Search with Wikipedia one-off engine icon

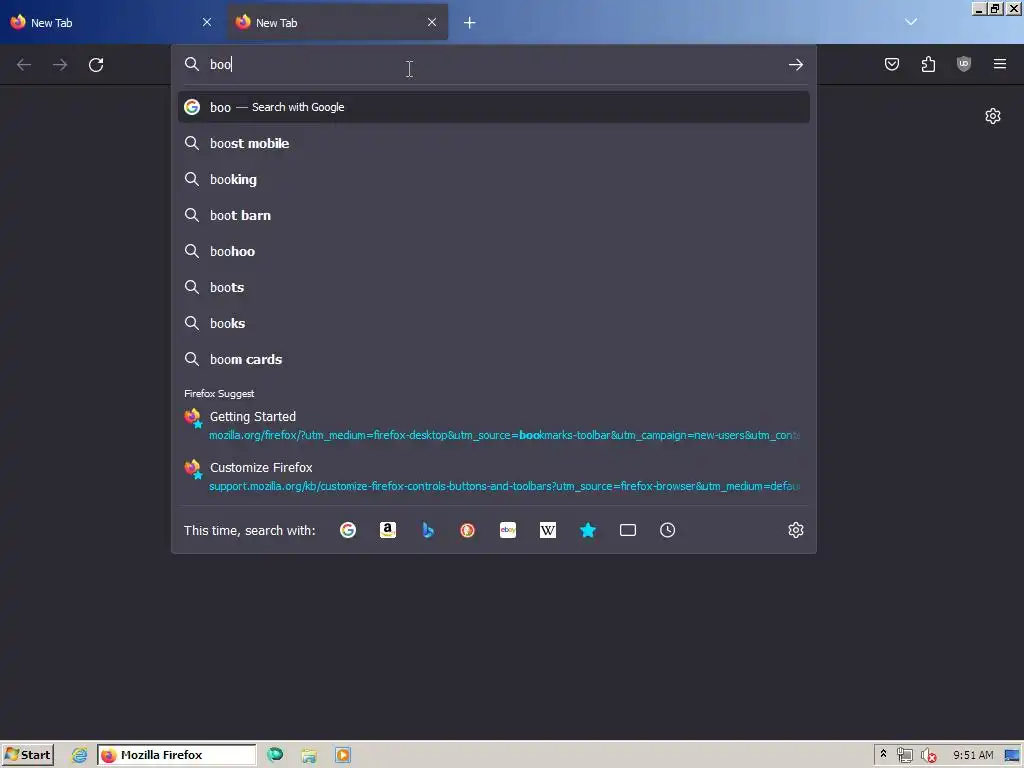tap(548, 530)
